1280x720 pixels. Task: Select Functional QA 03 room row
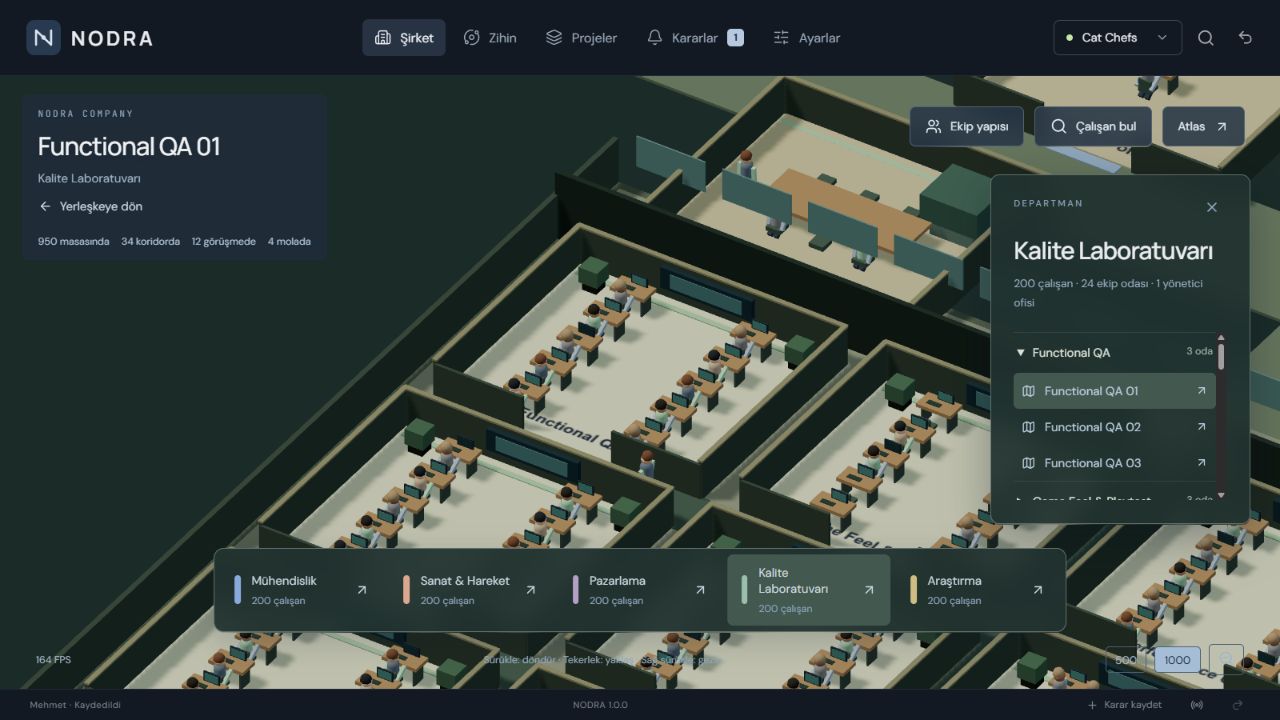pos(1115,463)
